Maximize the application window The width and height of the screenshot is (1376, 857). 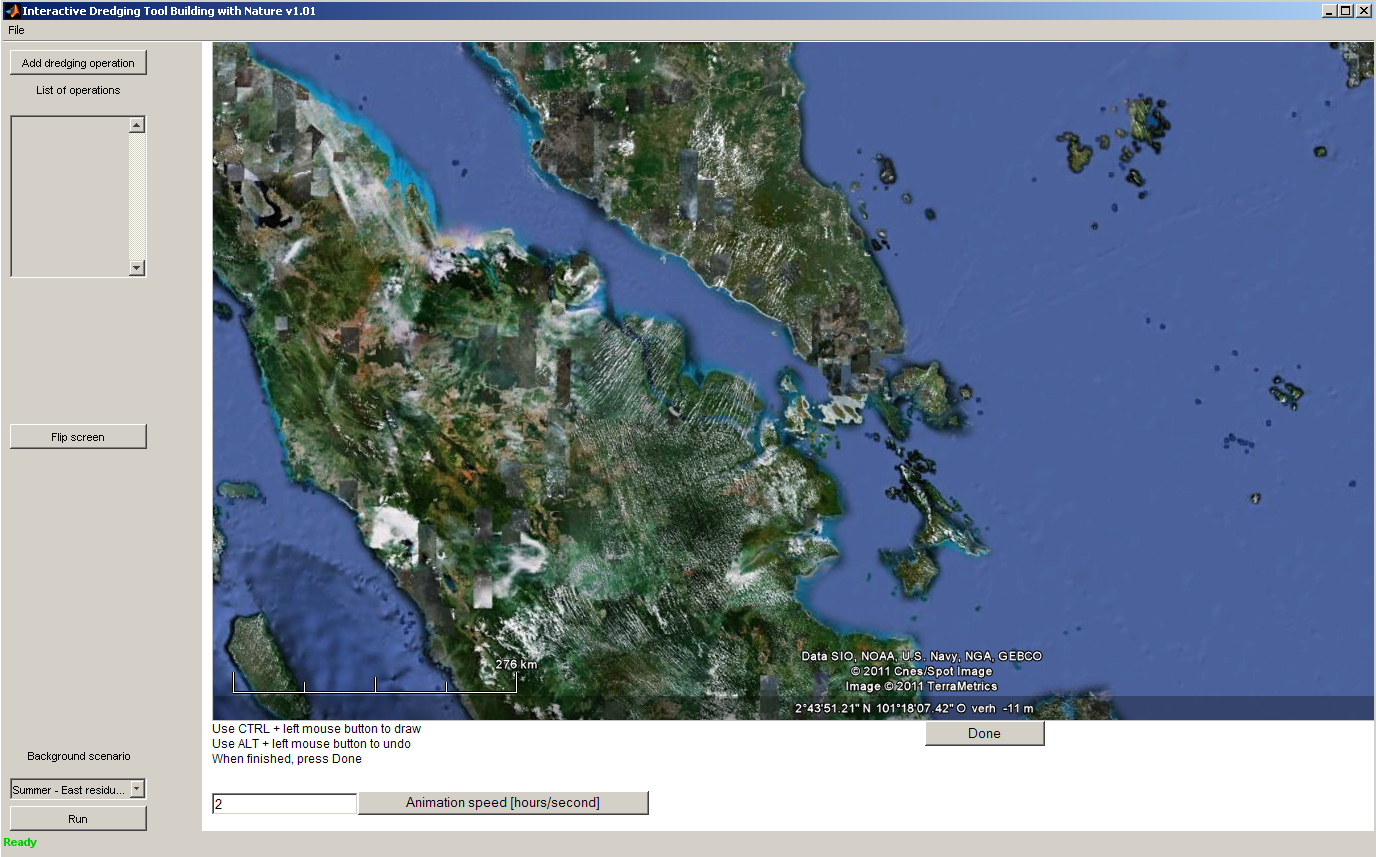point(1346,11)
